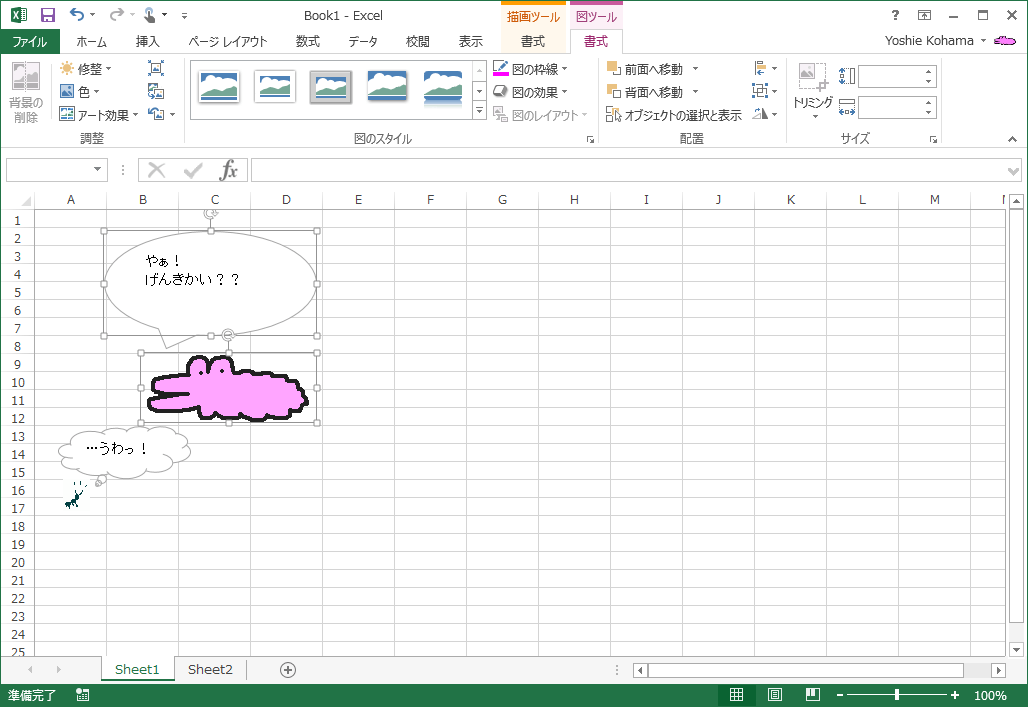Click the compress pictures icon
The image size is (1028, 707).
[x=156, y=68]
